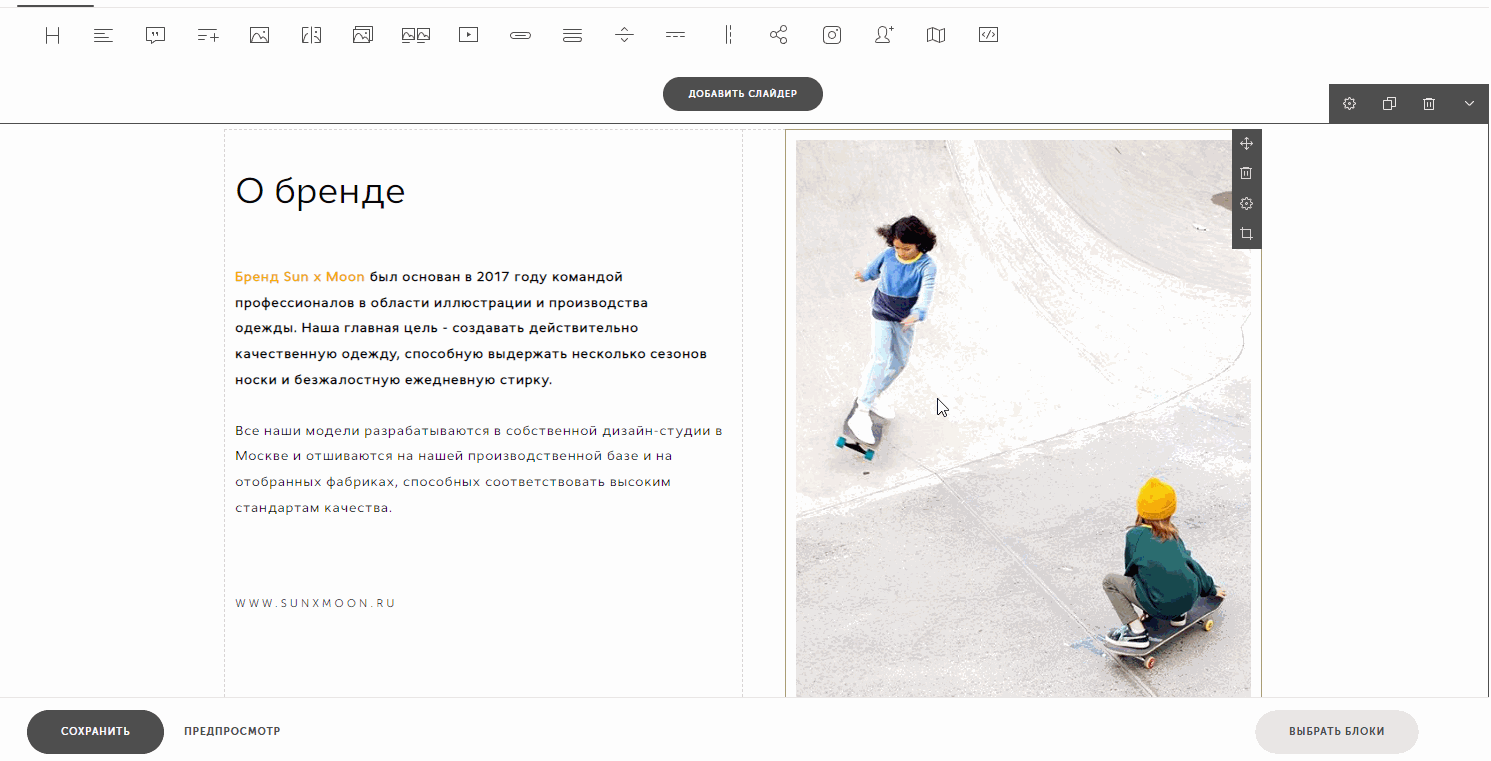The width and height of the screenshot is (1491, 761).
Task: Select the move handle on the image block
Action: (x=1246, y=144)
